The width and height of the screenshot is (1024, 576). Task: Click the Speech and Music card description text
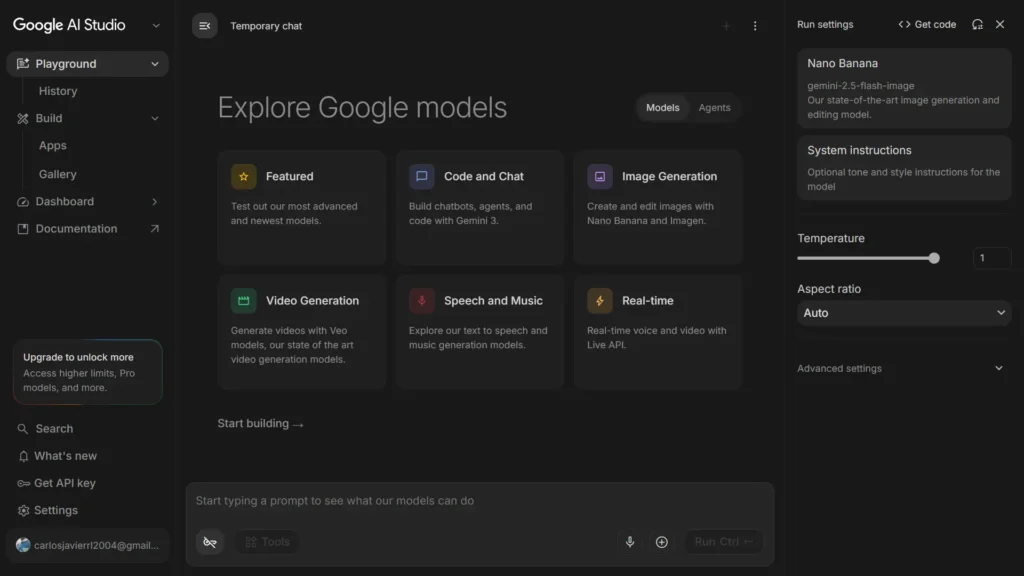coord(478,338)
